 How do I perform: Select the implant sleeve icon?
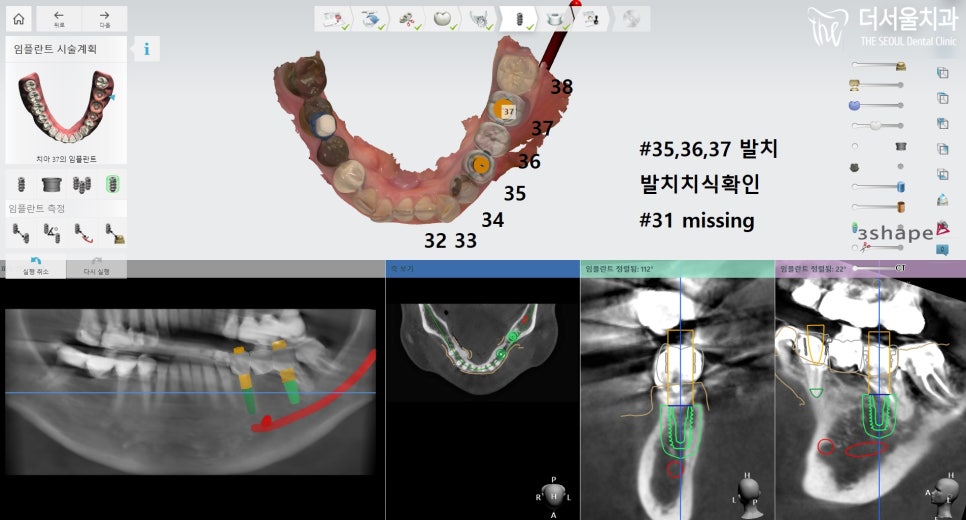click(x=51, y=184)
